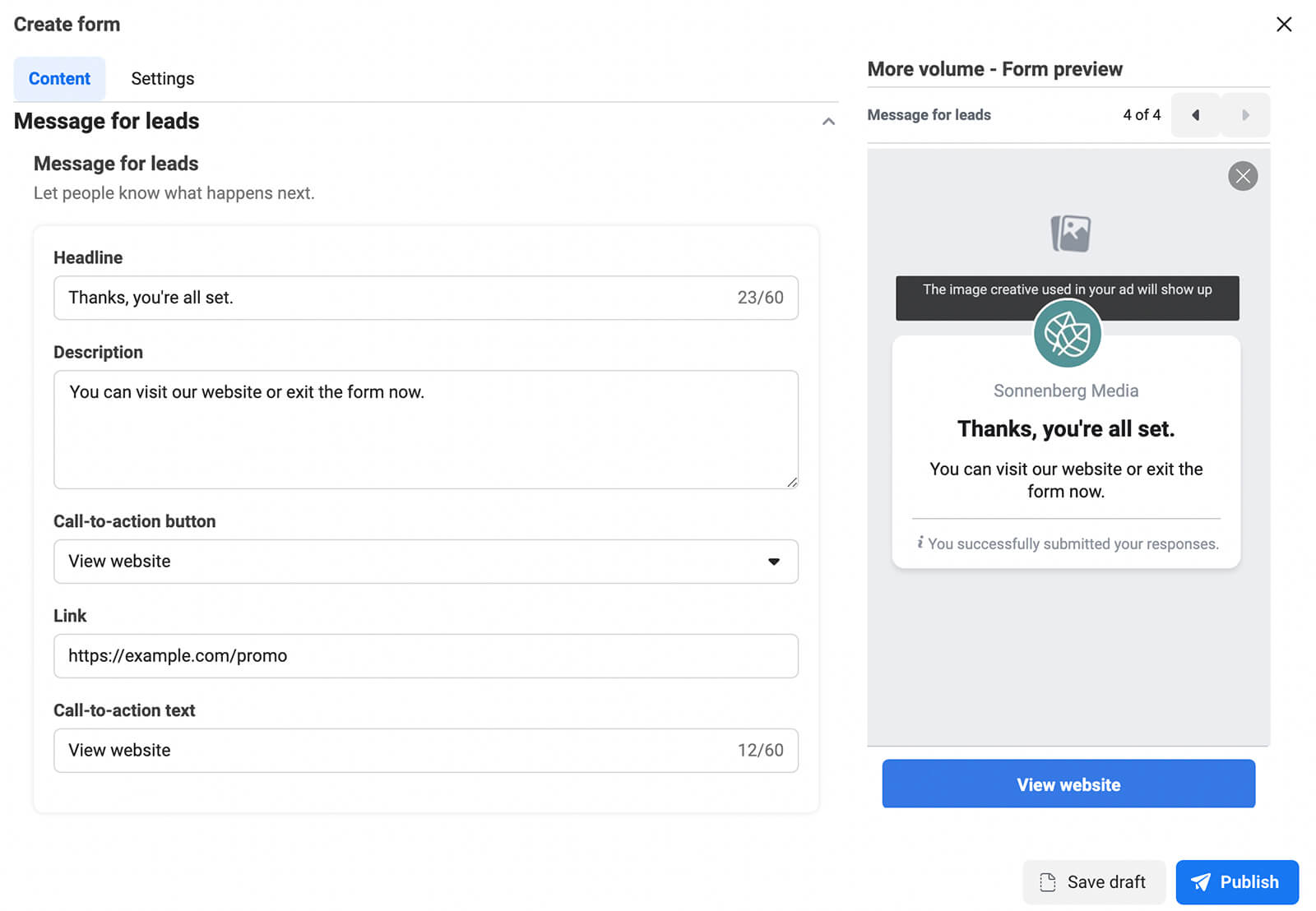Save the form as draft

pyautogui.click(x=1093, y=882)
